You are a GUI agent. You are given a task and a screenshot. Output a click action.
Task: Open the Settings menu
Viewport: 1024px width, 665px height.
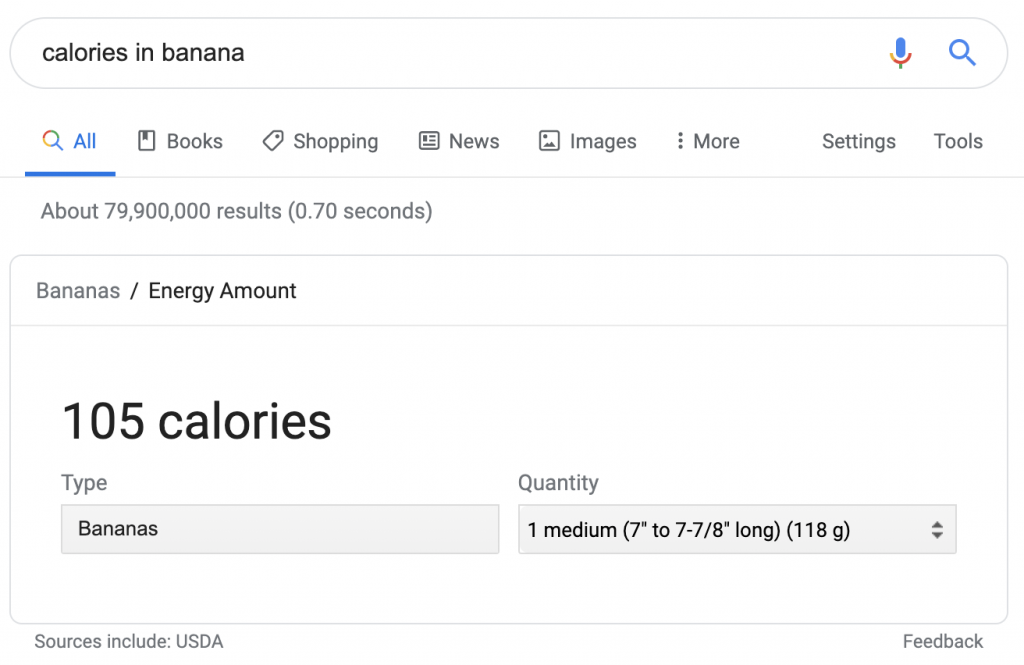(858, 141)
